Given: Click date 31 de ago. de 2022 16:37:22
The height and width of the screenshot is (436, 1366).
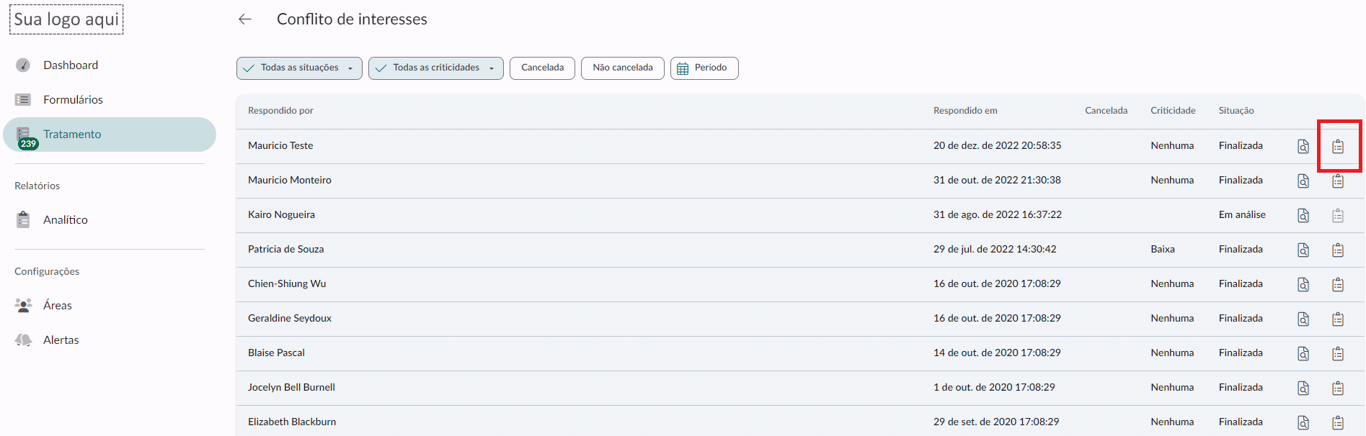Looking at the screenshot, I should click(997, 215).
